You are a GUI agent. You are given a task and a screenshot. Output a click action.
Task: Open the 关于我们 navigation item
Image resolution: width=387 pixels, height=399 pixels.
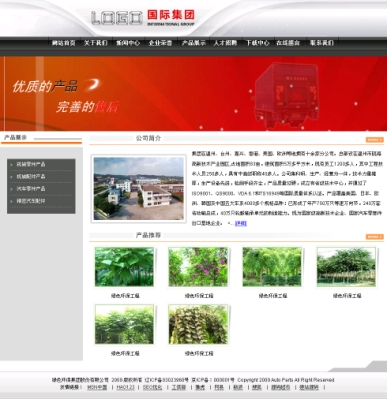pos(96,43)
